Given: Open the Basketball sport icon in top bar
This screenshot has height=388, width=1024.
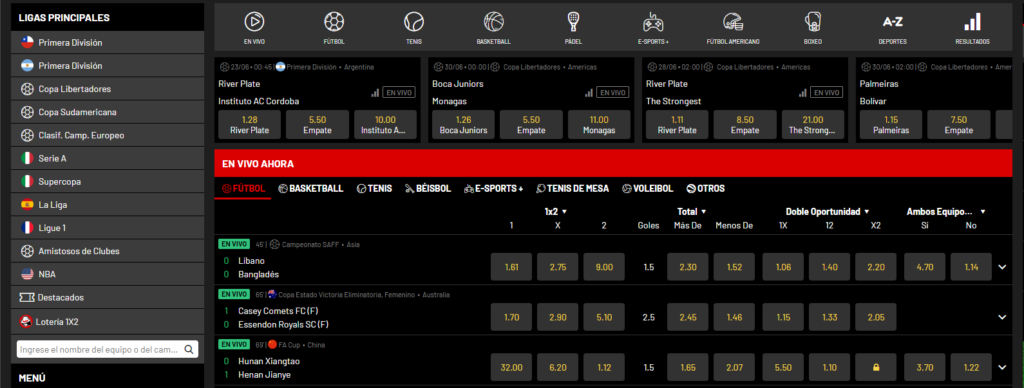Looking at the screenshot, I should coord(493,22).
